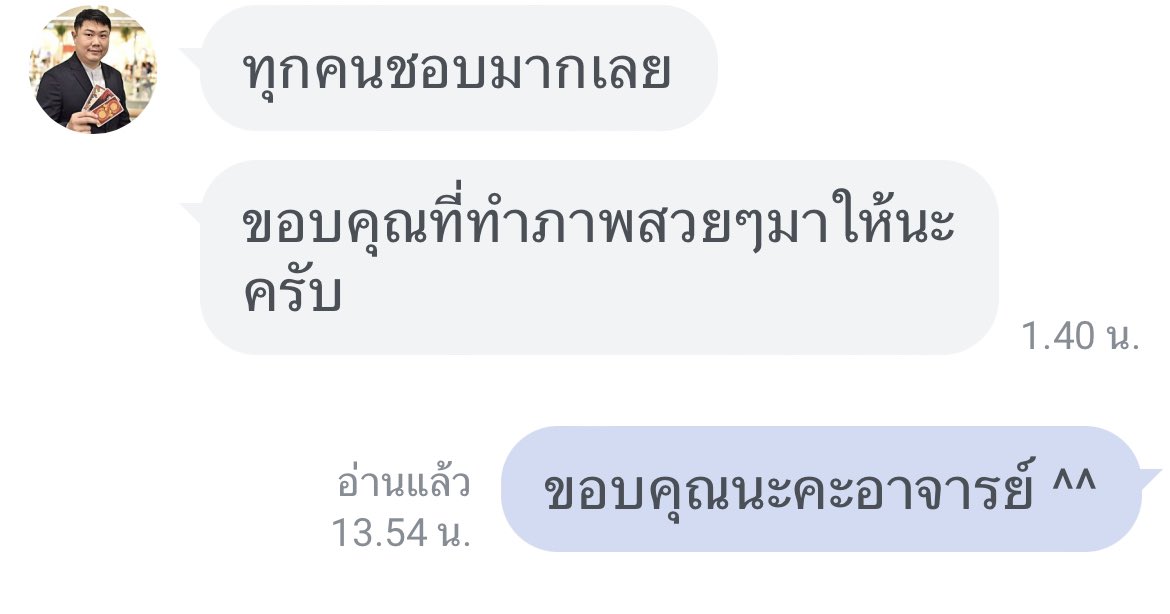Tap the 1.40 น. timestamp
The height and width of the screenshot is (614, 1170).
pos(1080,336)
